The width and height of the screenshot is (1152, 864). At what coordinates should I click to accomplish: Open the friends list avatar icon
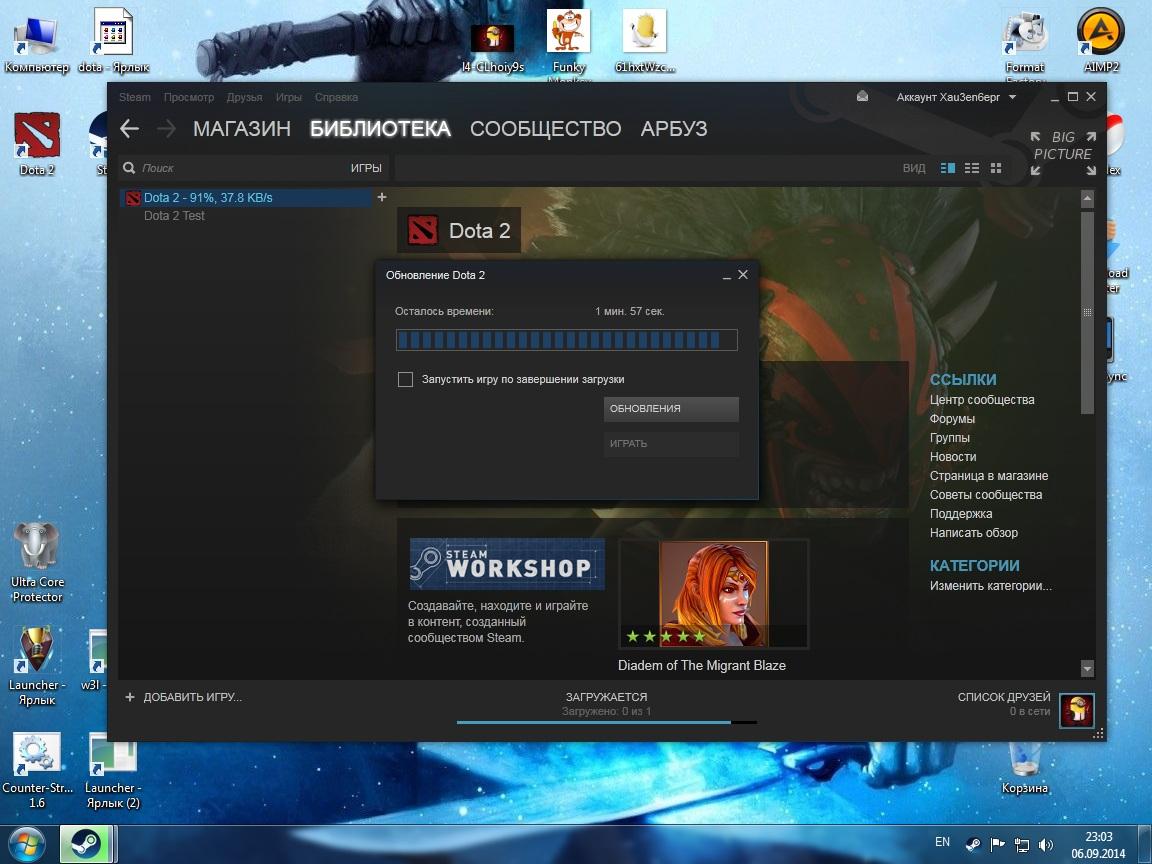tap(1076, 711)
